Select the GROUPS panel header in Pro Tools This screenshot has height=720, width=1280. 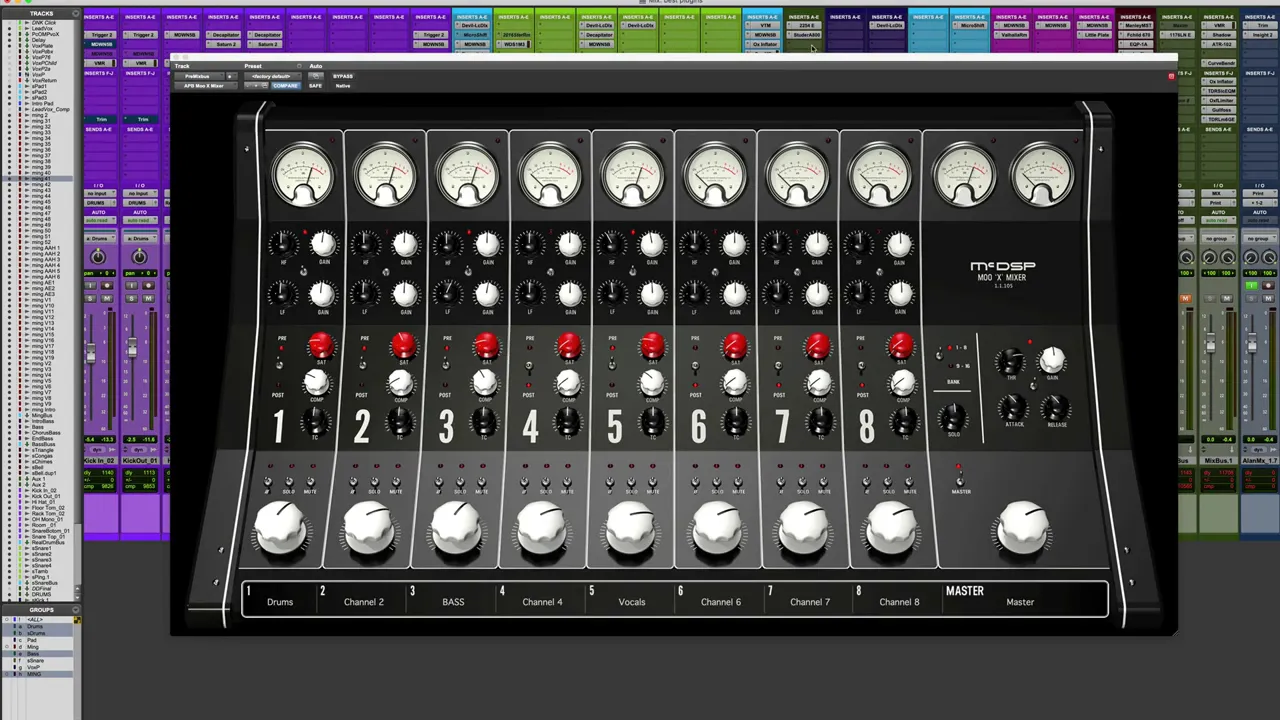click(41, 610)
